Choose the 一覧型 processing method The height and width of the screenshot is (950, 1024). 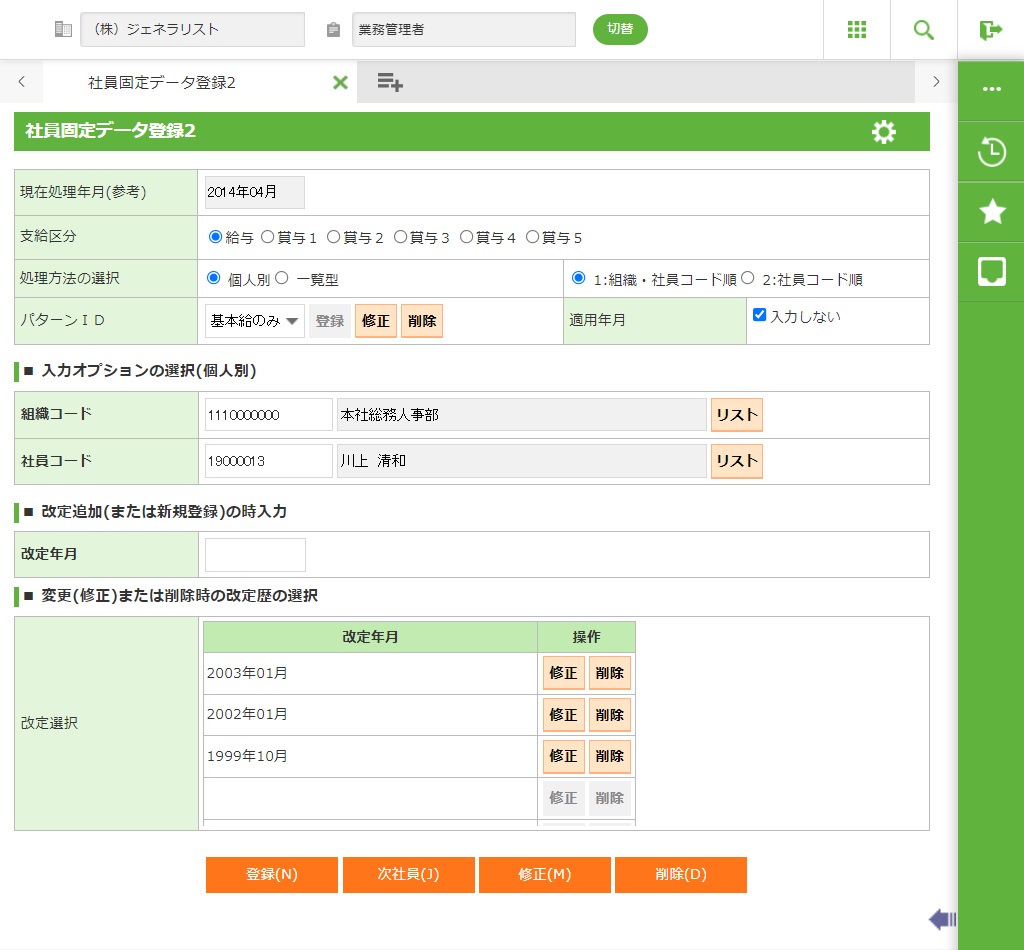(x=282, y=279)
